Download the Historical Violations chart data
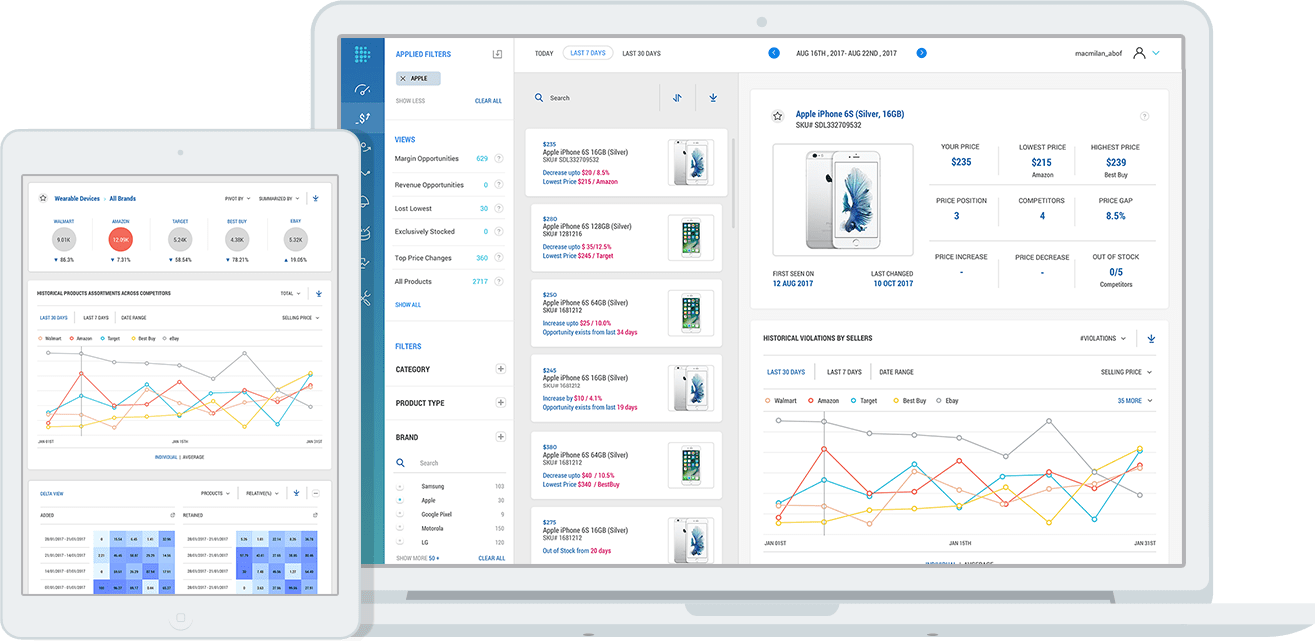Screen dimensions: 1315x641 pyautogui.click(x=1150, y=338)
